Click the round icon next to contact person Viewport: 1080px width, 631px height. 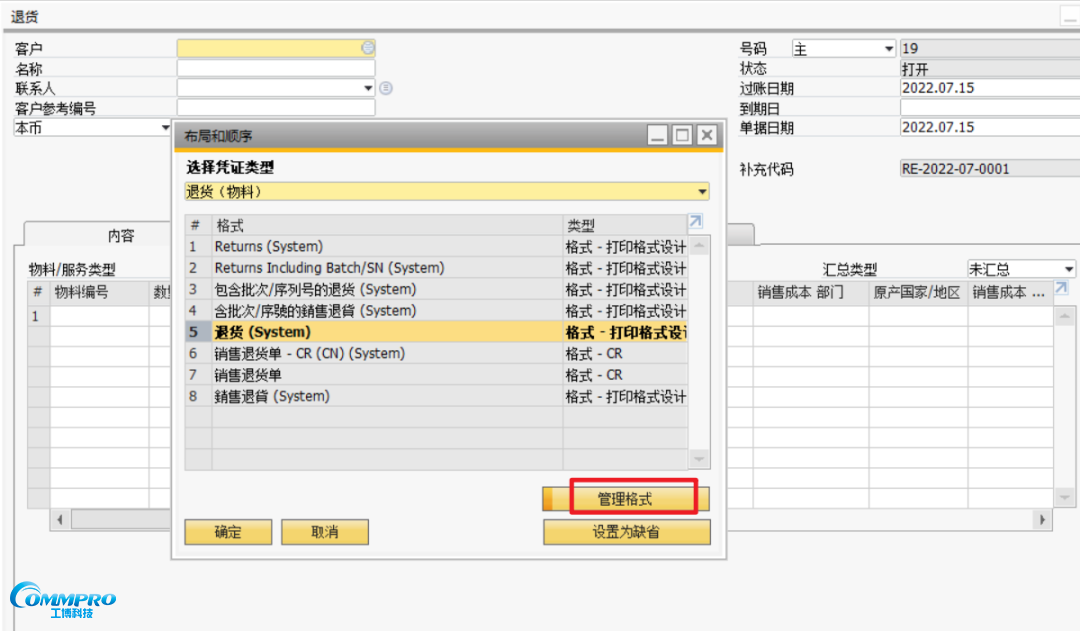(x=386, y=88)
